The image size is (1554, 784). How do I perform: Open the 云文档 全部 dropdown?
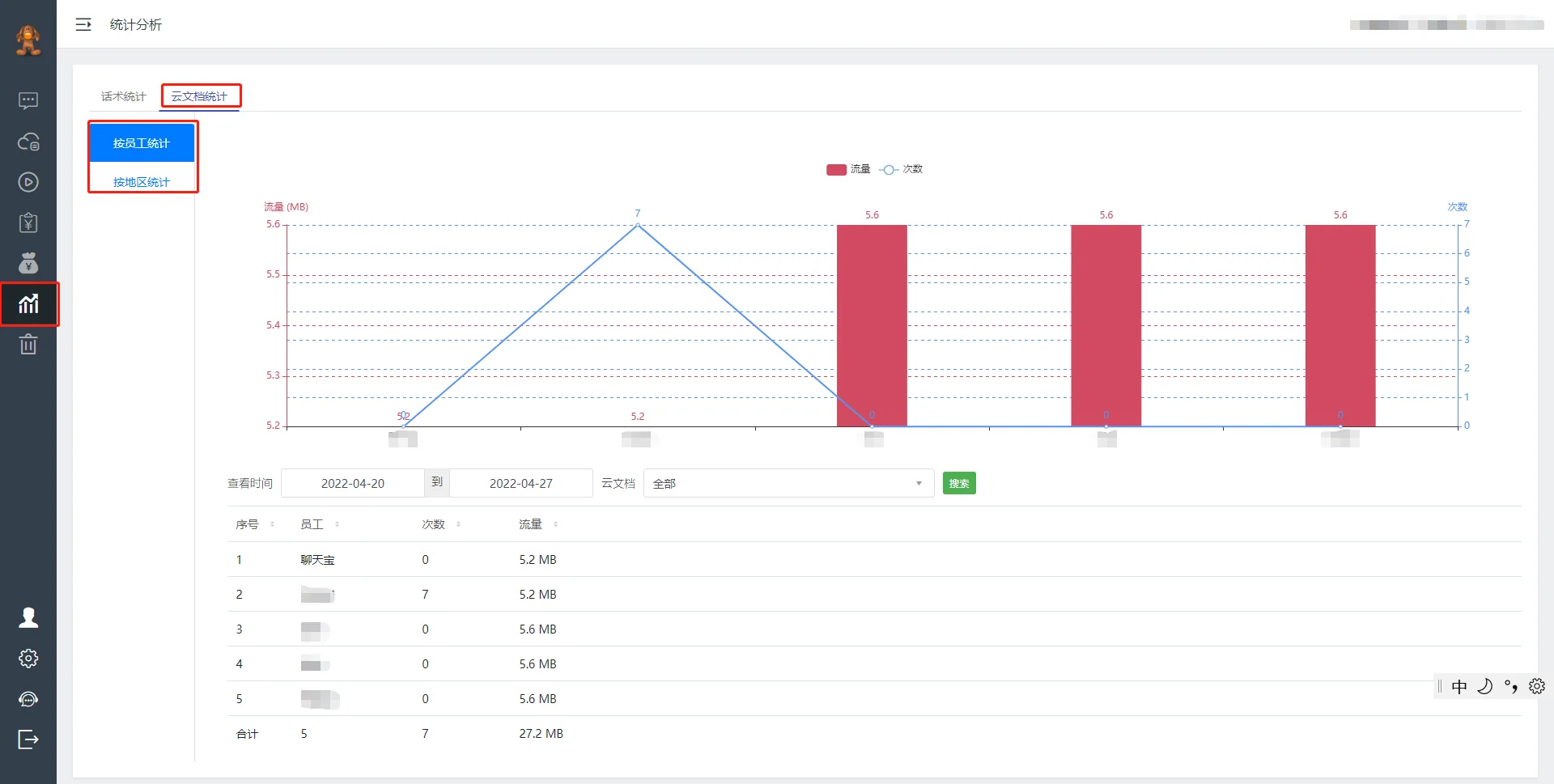point(789,483)
